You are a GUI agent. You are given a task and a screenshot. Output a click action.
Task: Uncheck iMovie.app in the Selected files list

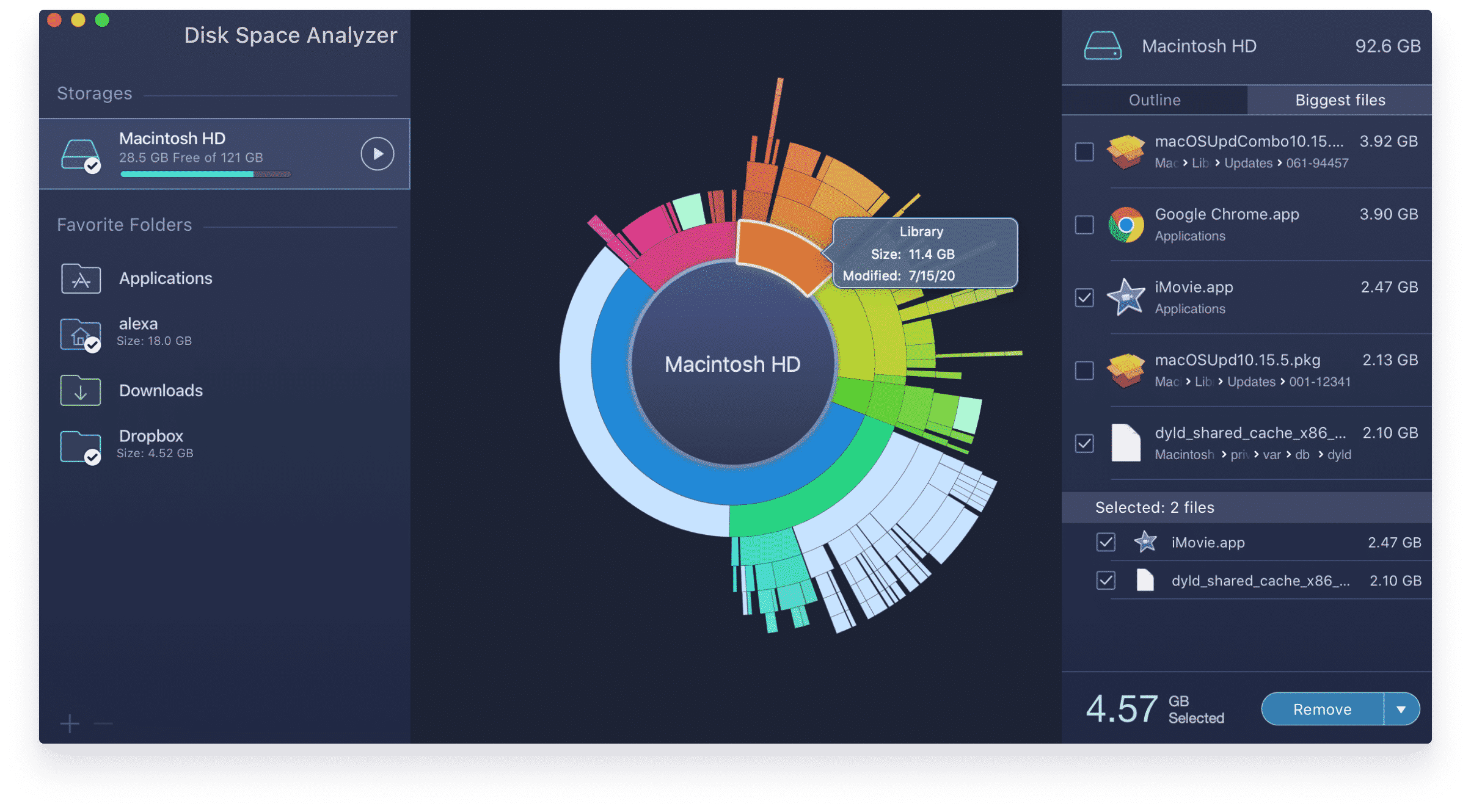point(1105,542)
